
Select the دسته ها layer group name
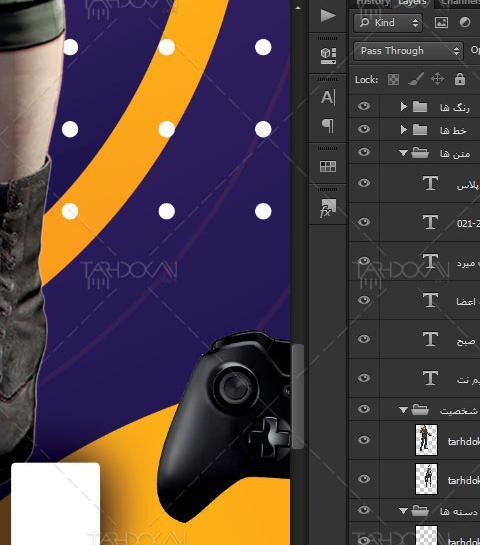458,511
